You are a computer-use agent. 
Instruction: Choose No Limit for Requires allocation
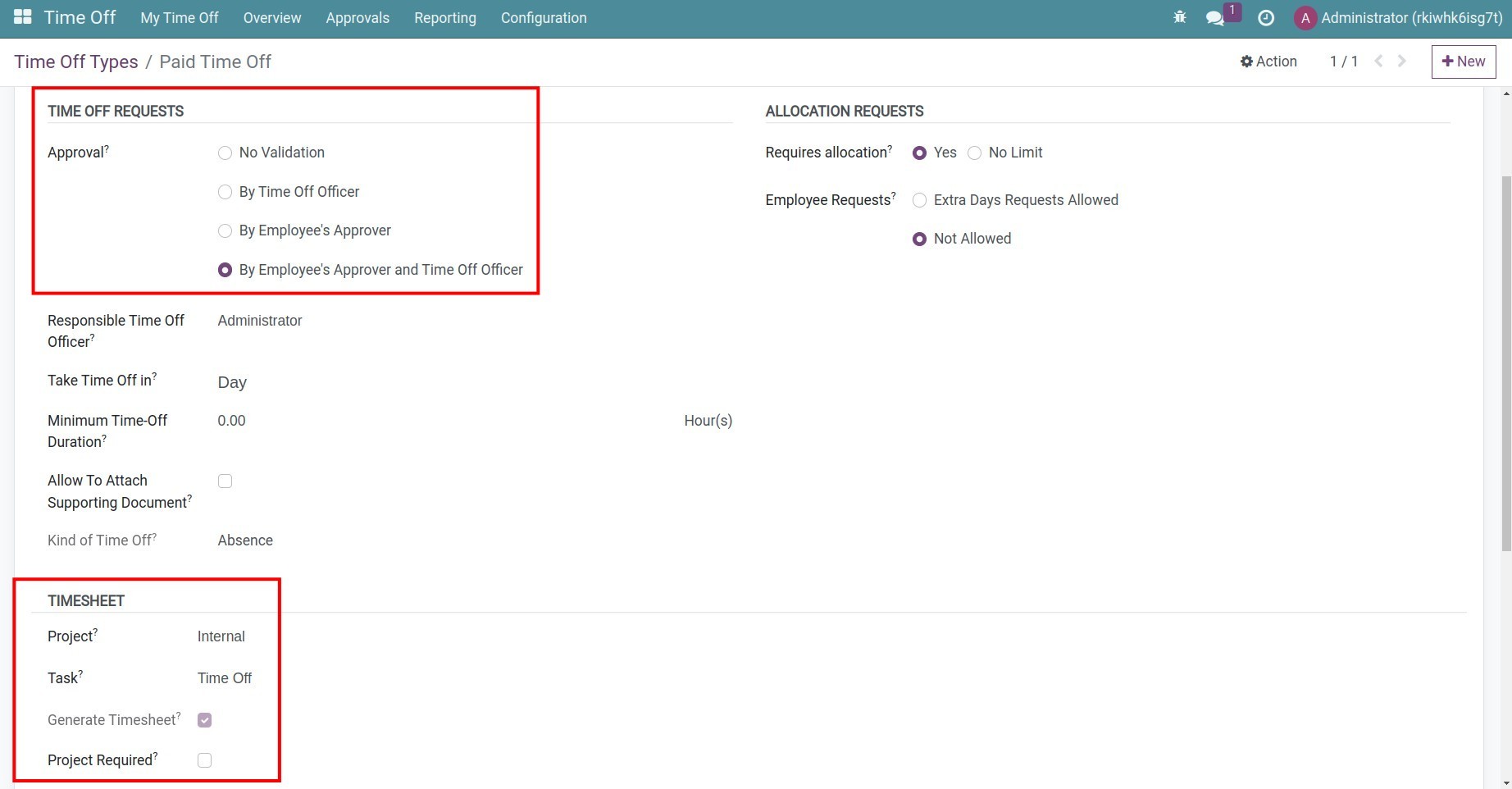click(974, 153)
